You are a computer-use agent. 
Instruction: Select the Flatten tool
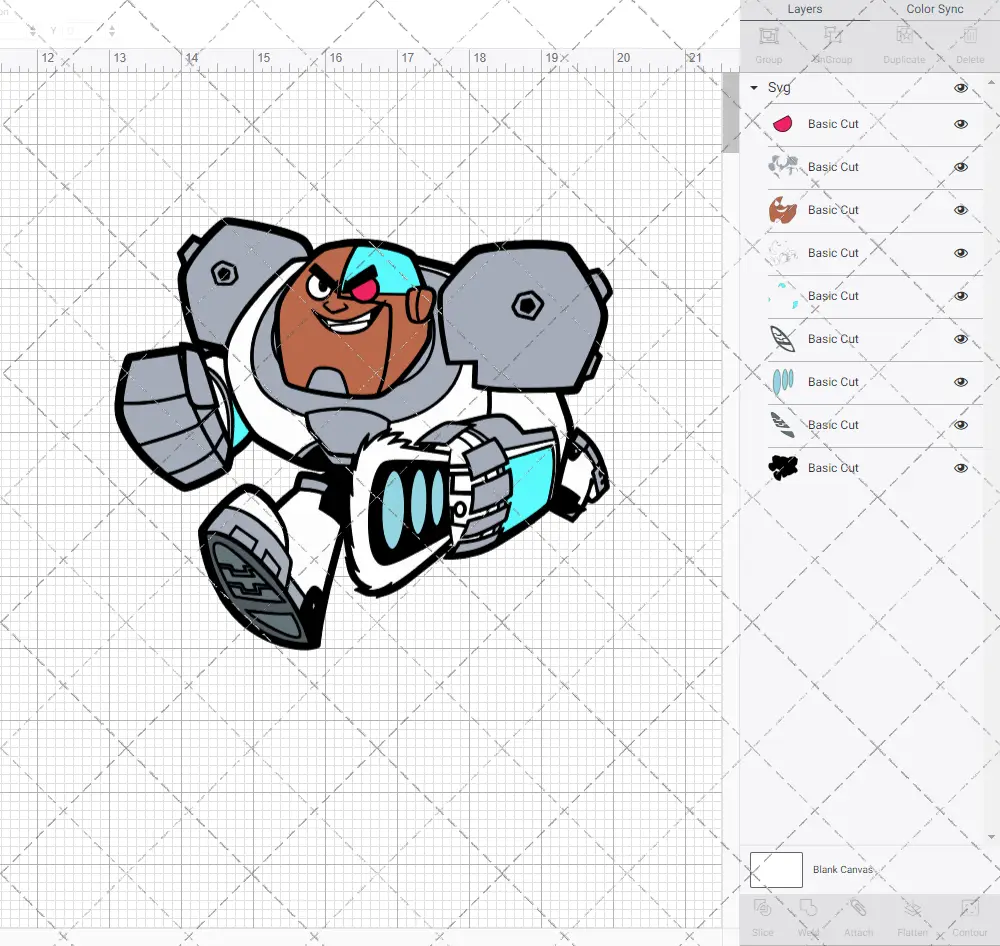pos(913,908)
